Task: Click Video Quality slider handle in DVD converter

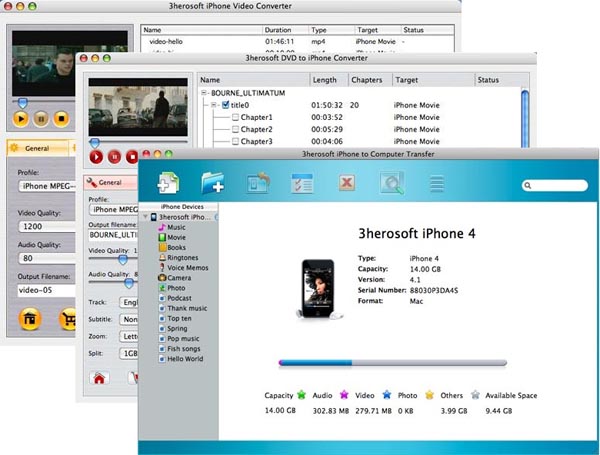Action: point(123,260)
